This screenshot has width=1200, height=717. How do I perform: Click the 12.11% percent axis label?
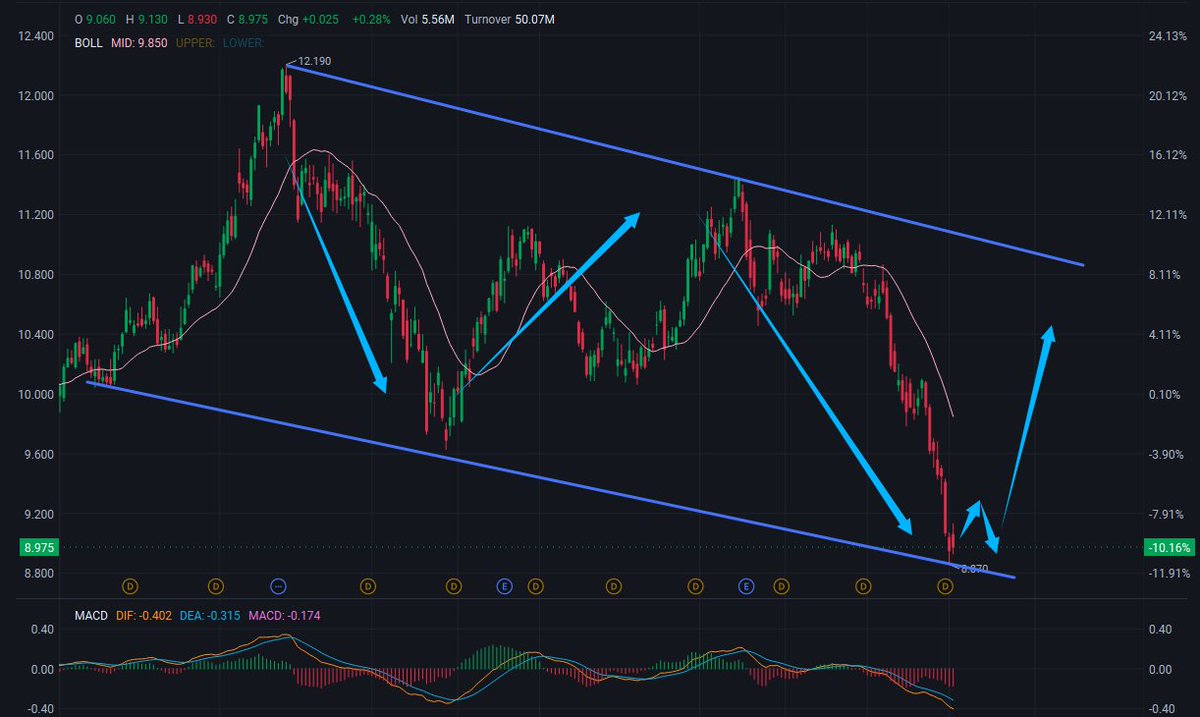coord(1167,215)
